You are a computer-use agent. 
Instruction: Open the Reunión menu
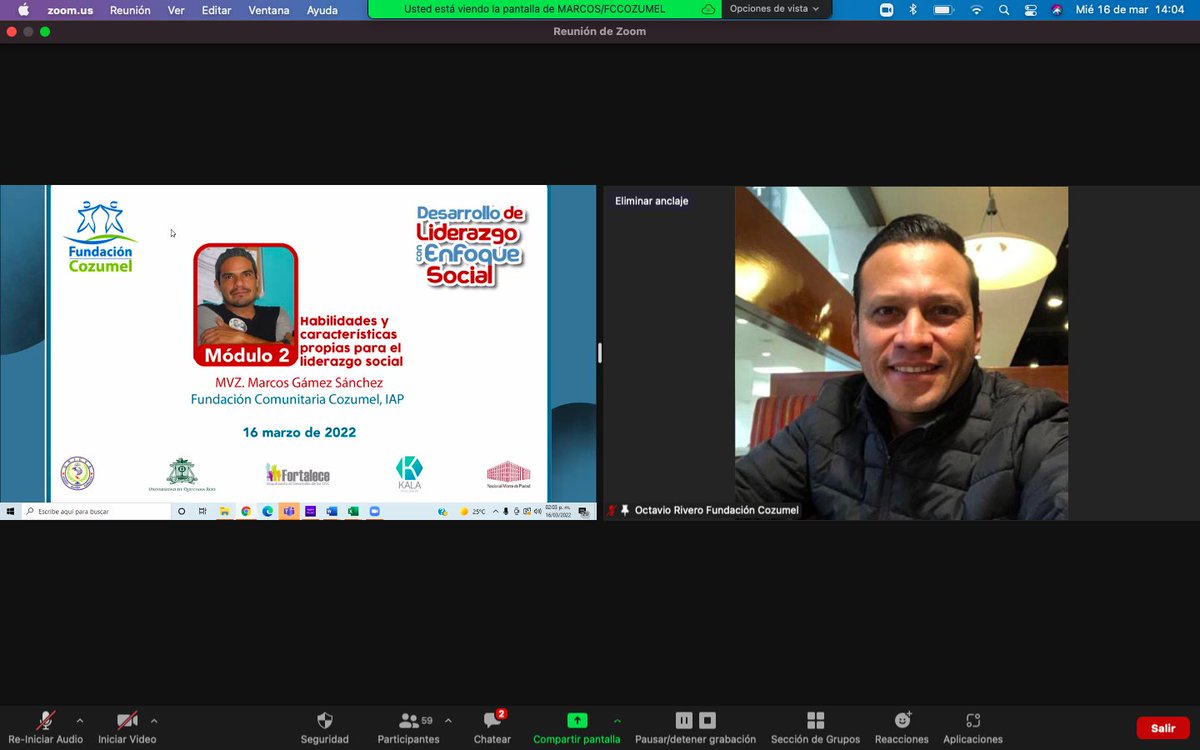(x=130, y=10)
